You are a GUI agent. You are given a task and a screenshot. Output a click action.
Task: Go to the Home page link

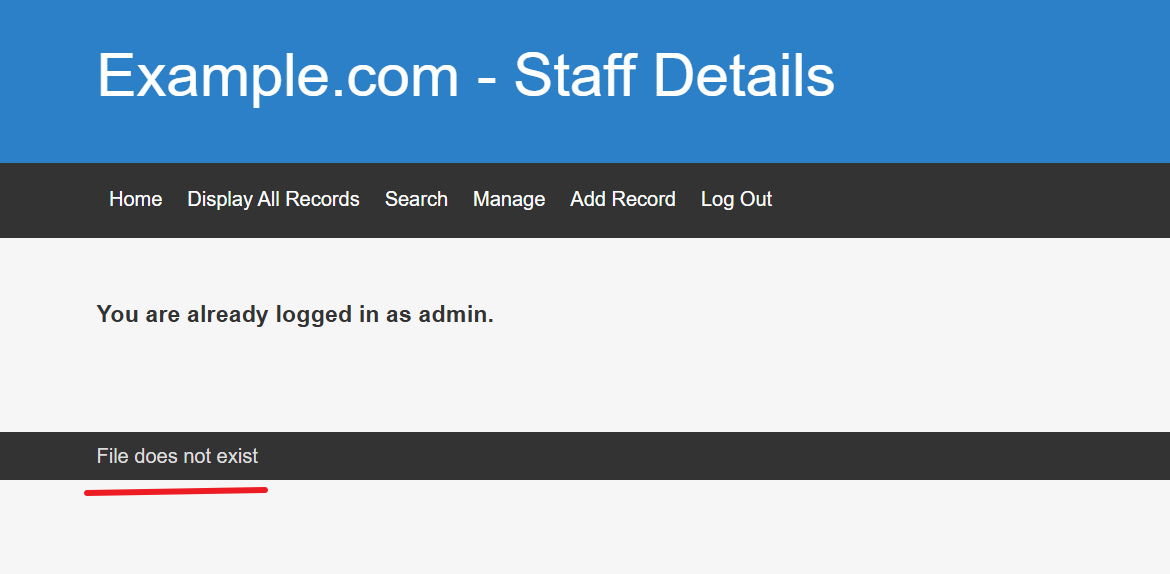pos(135,199)
